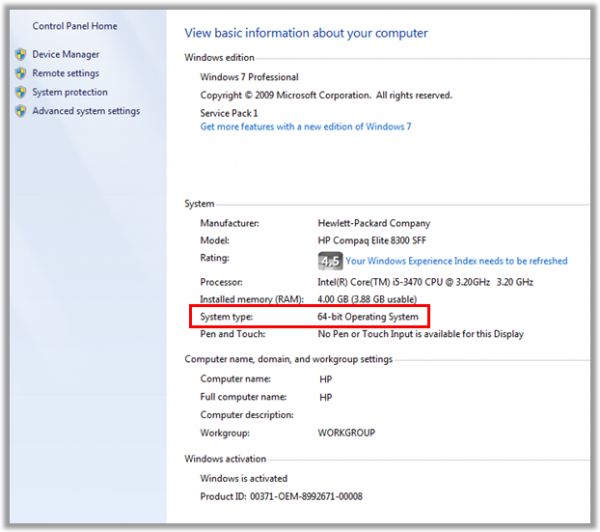Click the Advanced system settings shield icon

[21, 111]
